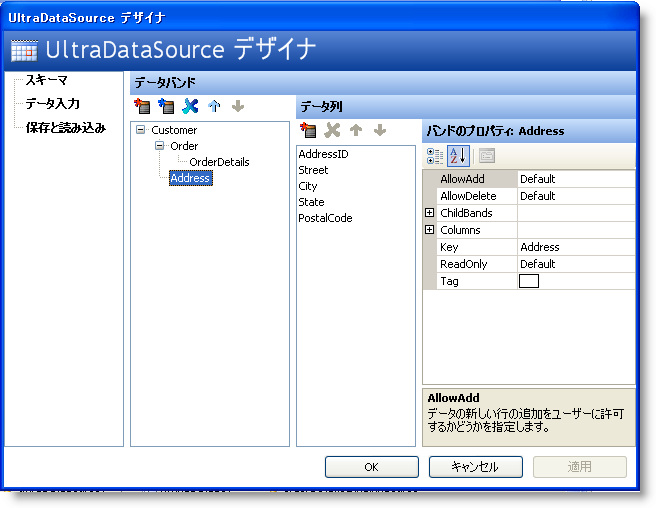Select the Tag property name
This screenshot has width=656, height=508.
(449, 281)
